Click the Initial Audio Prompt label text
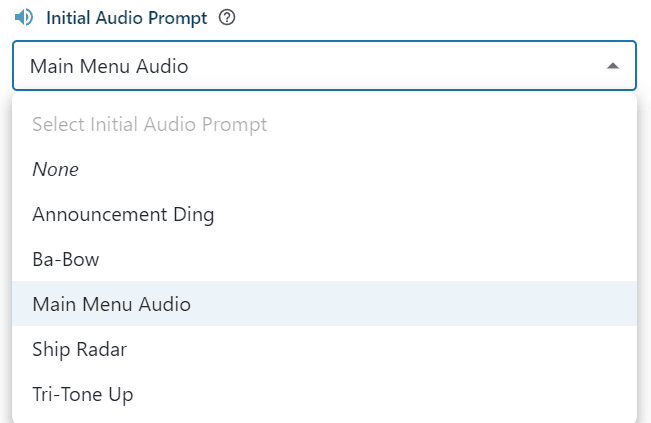 (x=128, y=18)
